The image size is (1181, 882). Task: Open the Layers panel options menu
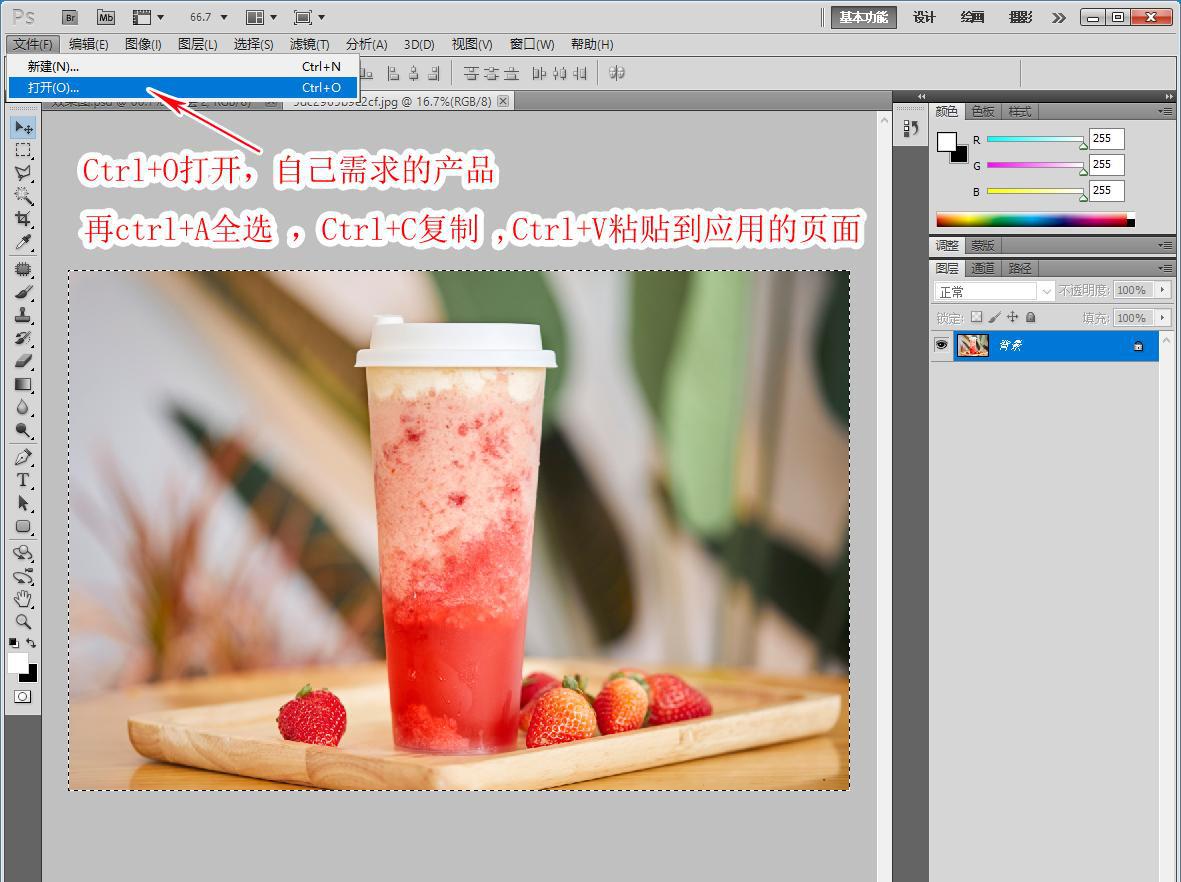[x=1165, y=268]
